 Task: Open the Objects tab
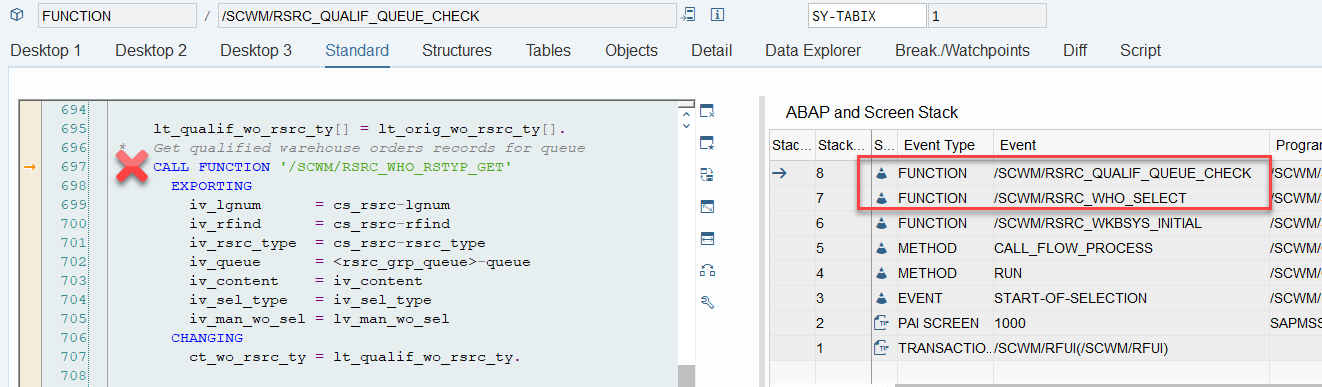click(x=631, y=50)
